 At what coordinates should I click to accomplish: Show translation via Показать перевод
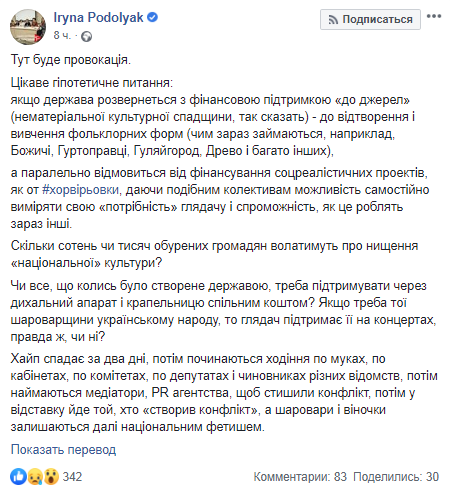pyautogui.click(x=63, y=450)
